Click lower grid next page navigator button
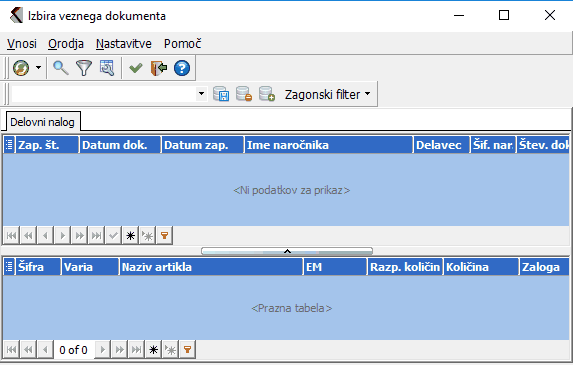Viewport: 573px width, 365px height. [x=119, y=350]
